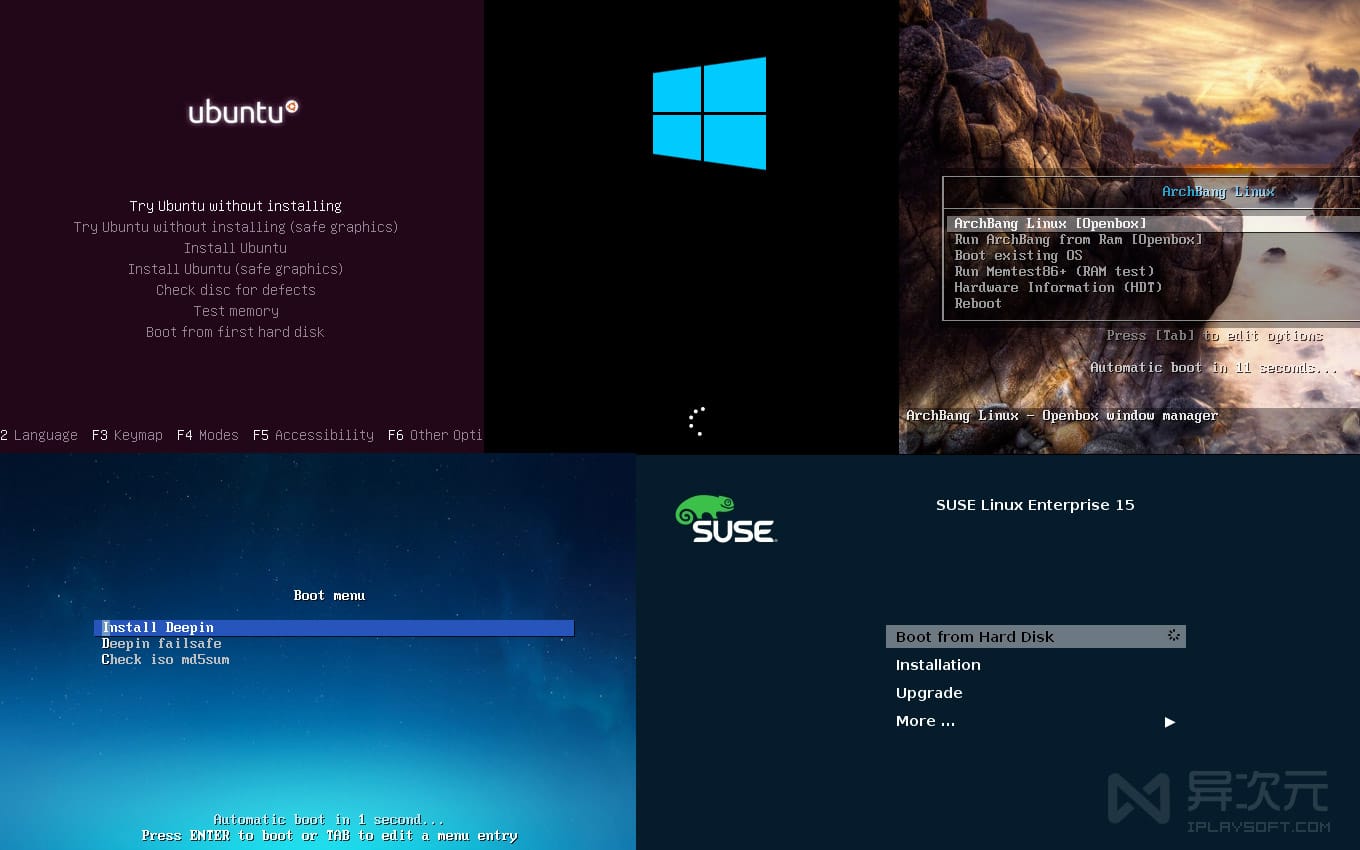Select Reboot in ArchBang menu
The width and height of the screenshot is (1360, 850).
tap(978, 303)
